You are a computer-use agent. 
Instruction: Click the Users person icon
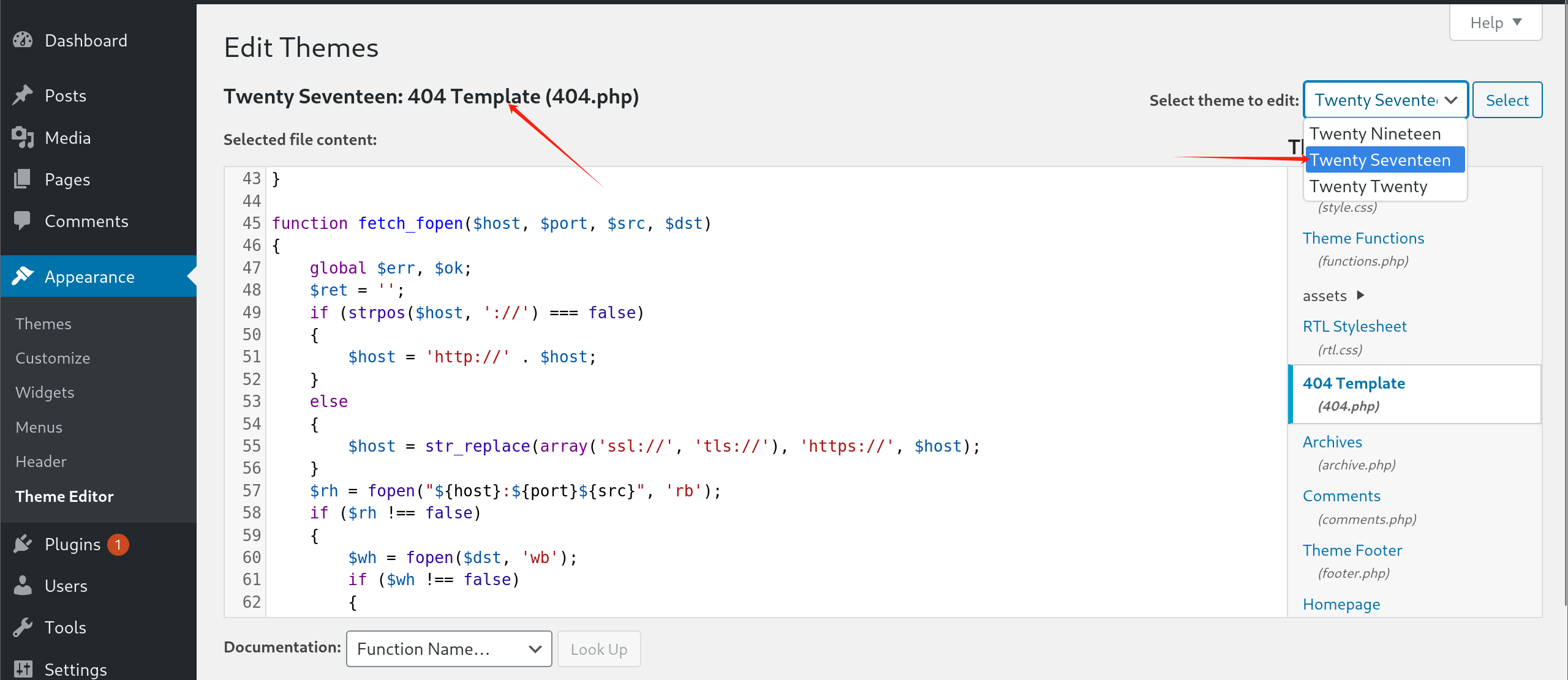click(x=23, y=586)
